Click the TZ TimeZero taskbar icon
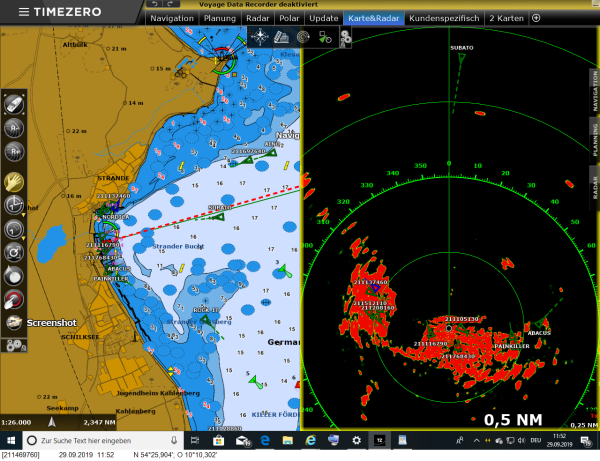600x461 pixels. pos(379,440)
